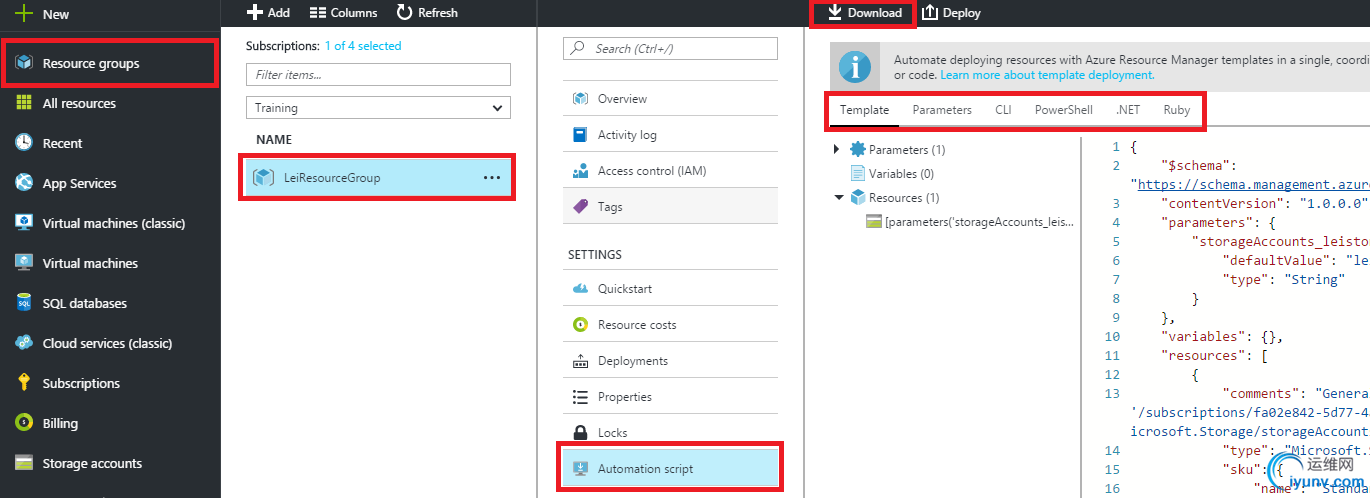Image resolution: width=1370 pixels, height=498 pixels.
Task: Click the Refresh arrow icon
Action: pos(404,12)
